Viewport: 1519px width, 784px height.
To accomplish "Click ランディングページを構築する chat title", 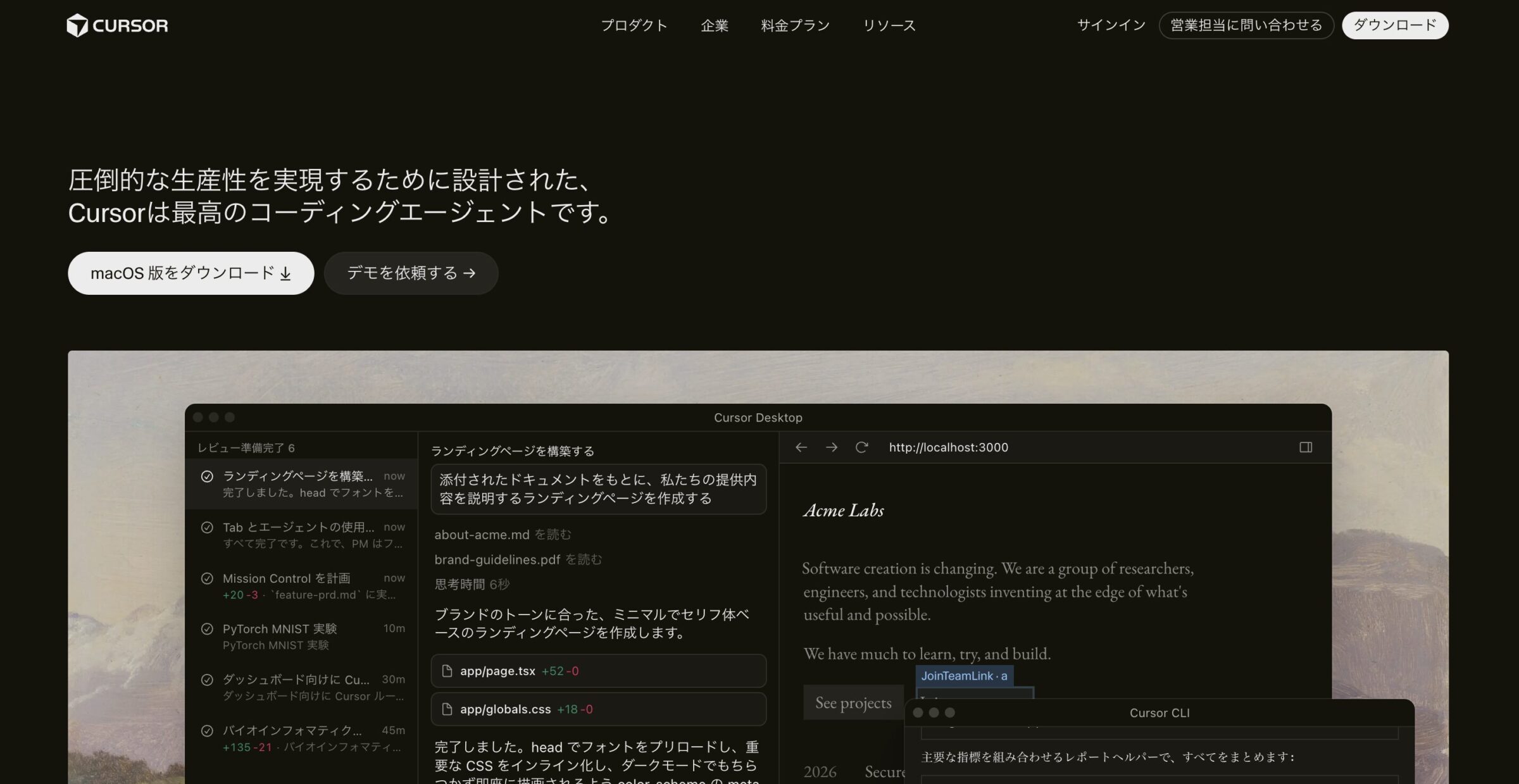I will click(x=513, y=451).
